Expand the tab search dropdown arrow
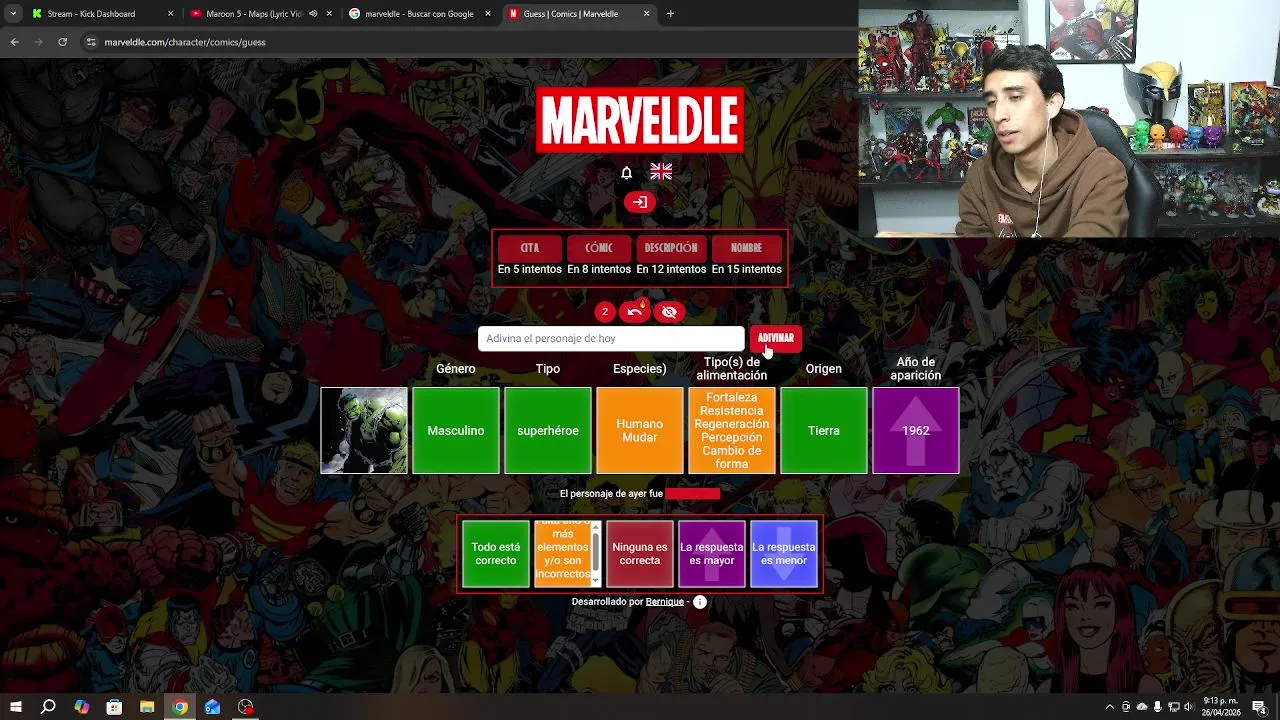1280x720 pixels. [12, 14]
